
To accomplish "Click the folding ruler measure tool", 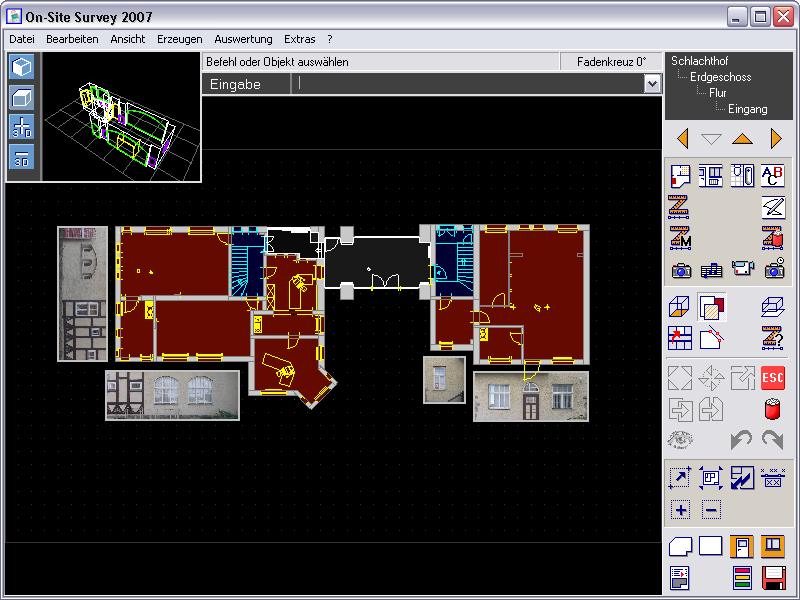I will tap(679, 207).
